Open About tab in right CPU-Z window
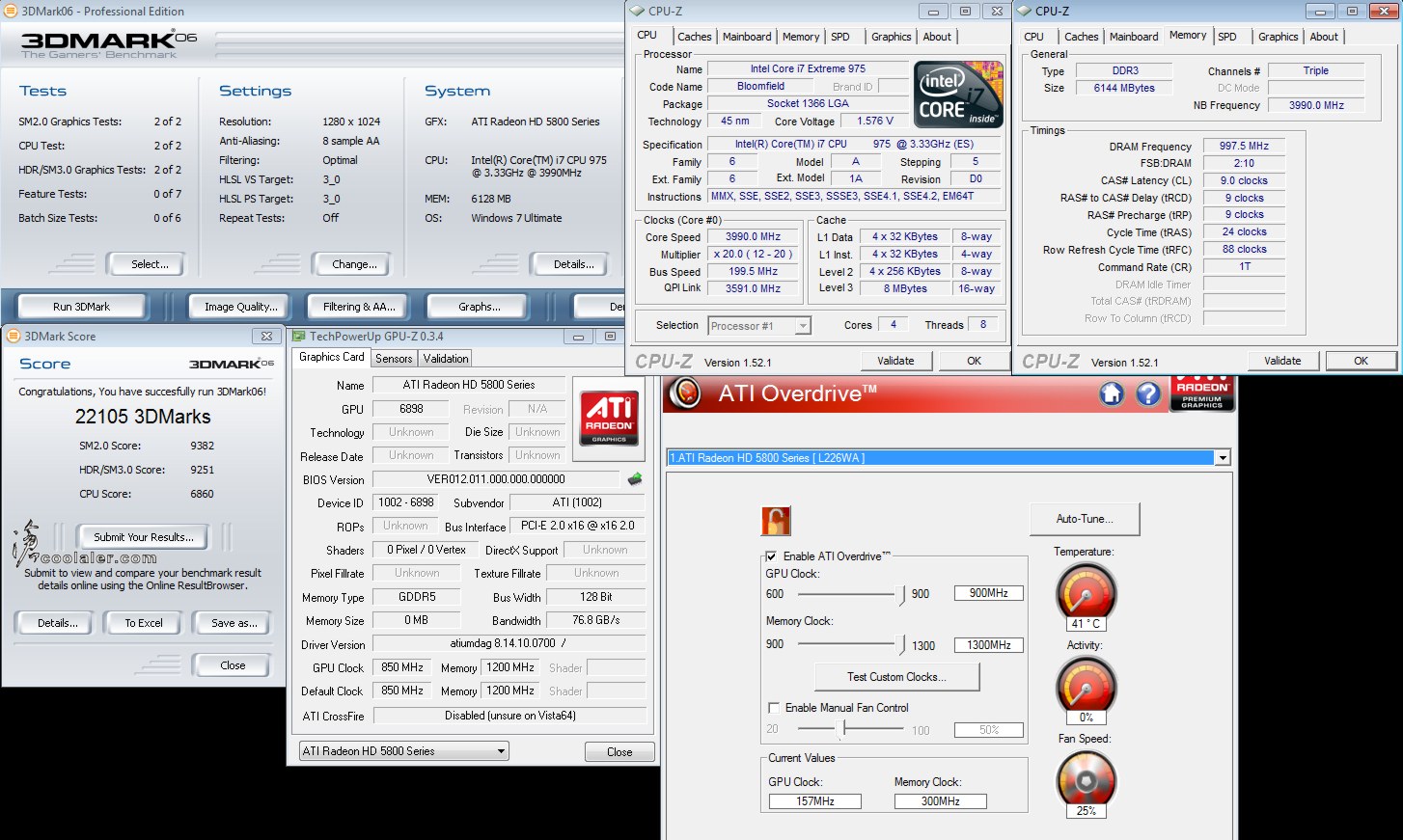The width and height of the screenshot is (1403, 840). pos(1324,37)
